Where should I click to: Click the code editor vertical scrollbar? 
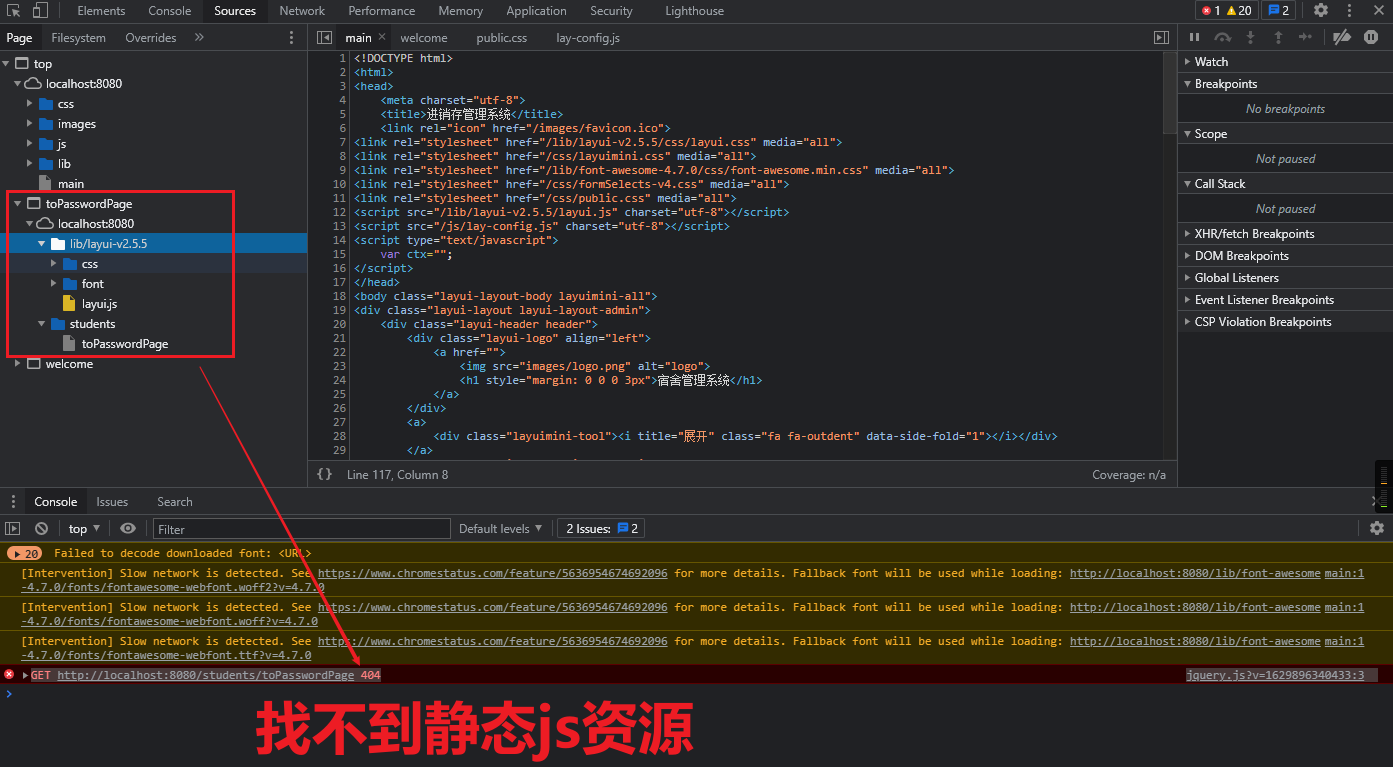(x=1169, y=92)
